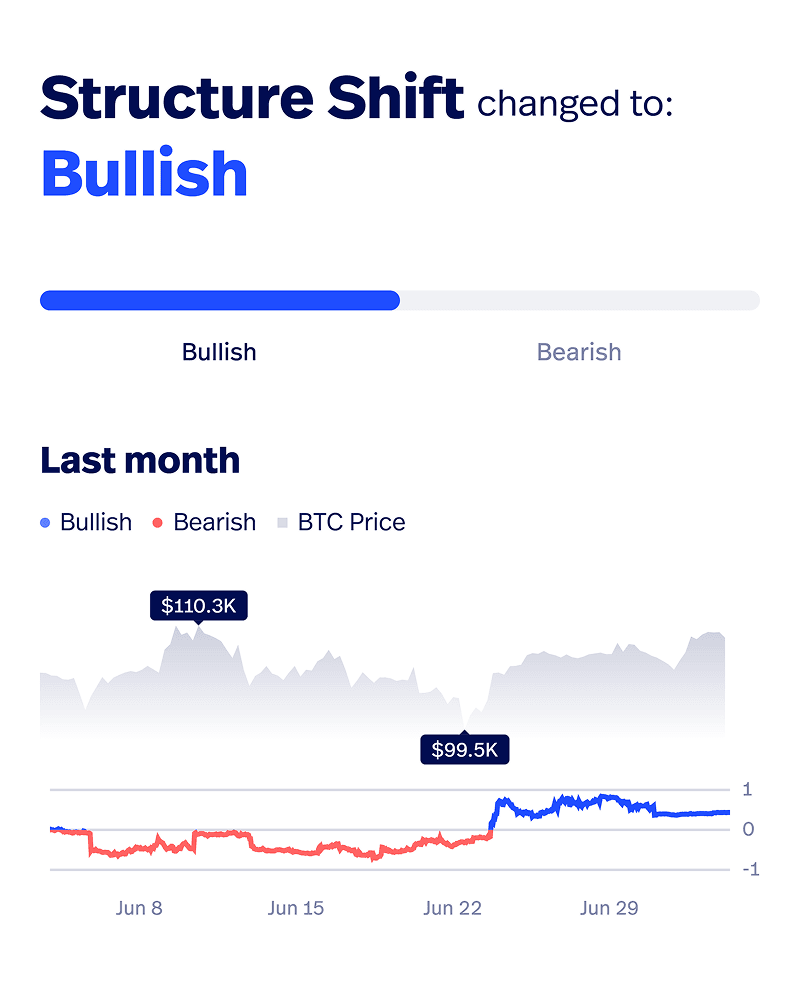Click the blue filled progress bar segment

pyautogui.click(x=220, y=300)
